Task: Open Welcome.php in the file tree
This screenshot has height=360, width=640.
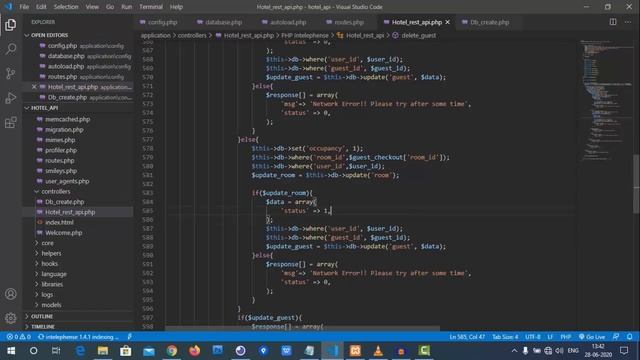Action: tap(64, 233)
